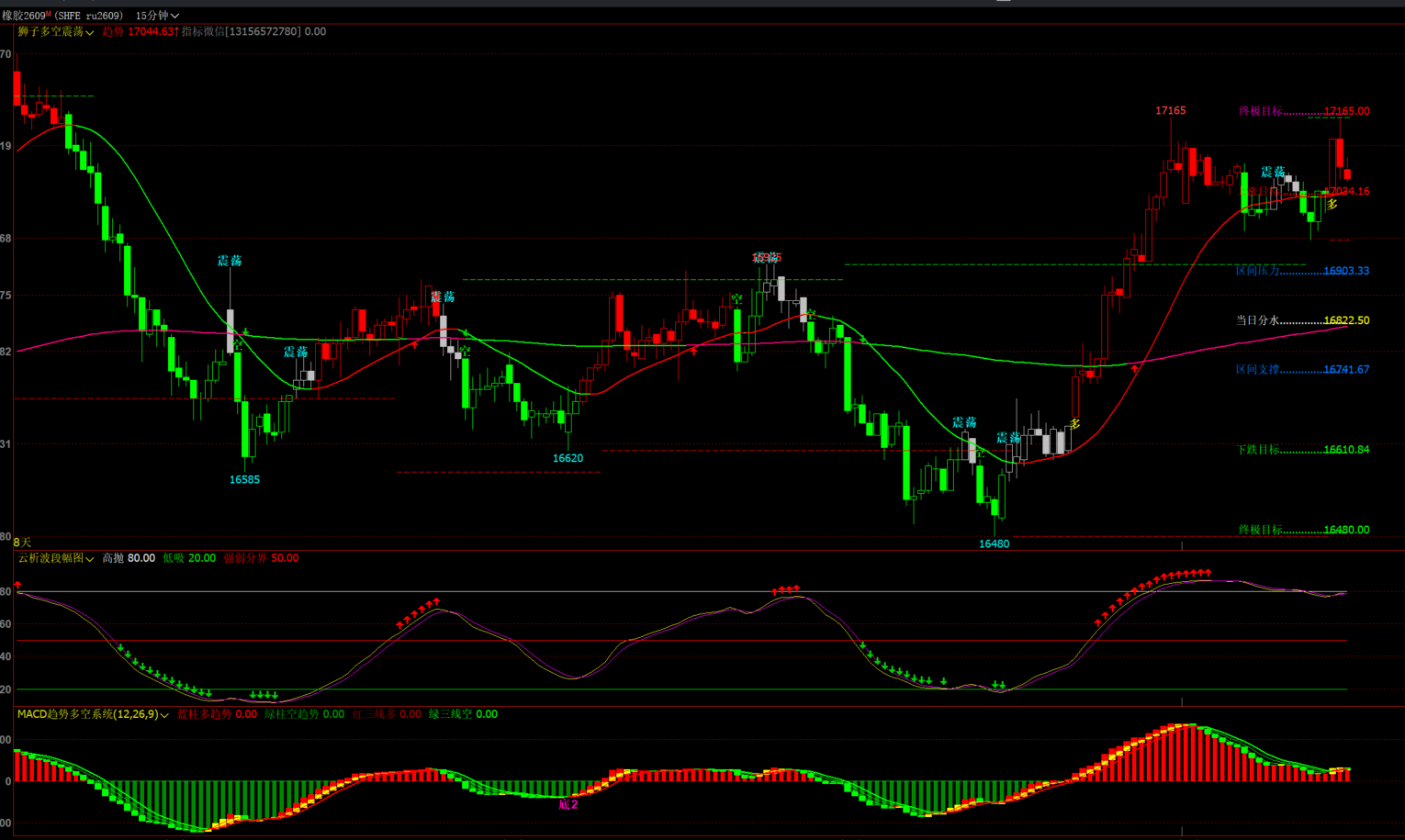Click the 强弱分界 50.00 parameter label
Viewport: 1405px width, 840px height.
(261, 558)
